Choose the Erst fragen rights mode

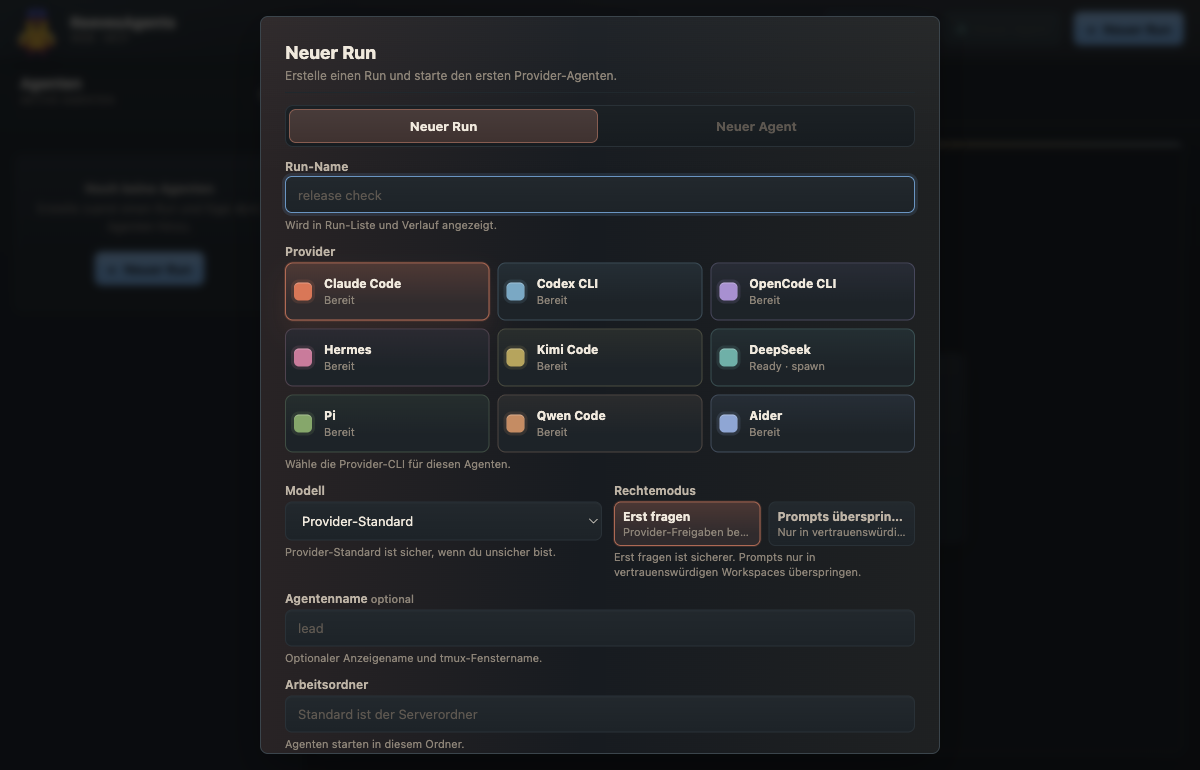[x=687, y=524]
